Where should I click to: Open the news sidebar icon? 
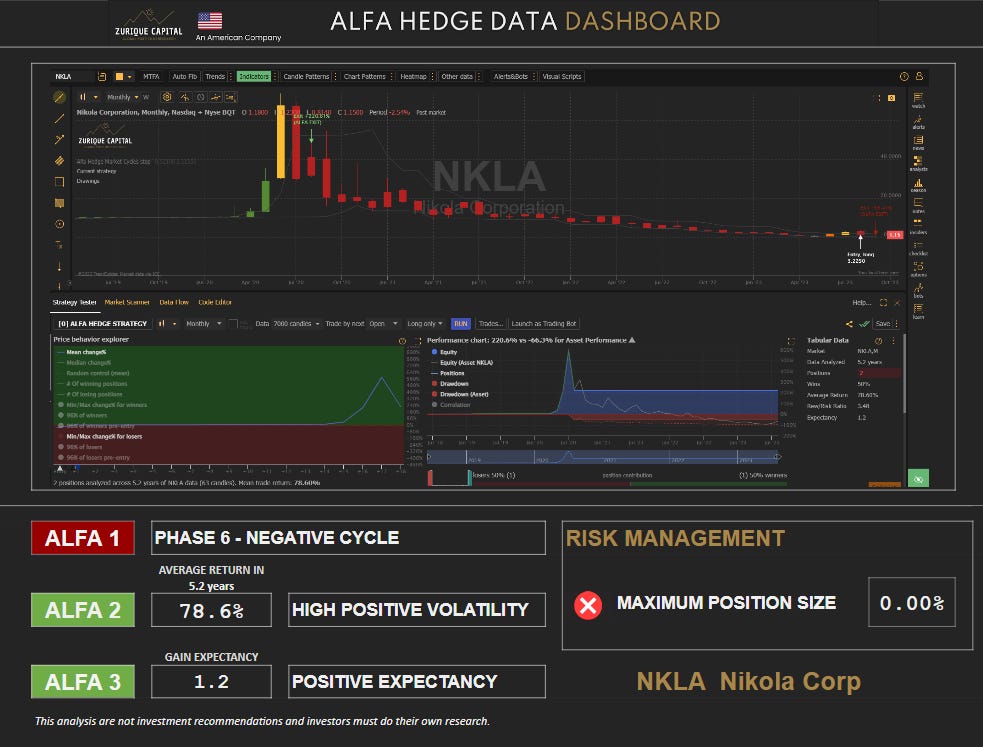coord(918,142)
